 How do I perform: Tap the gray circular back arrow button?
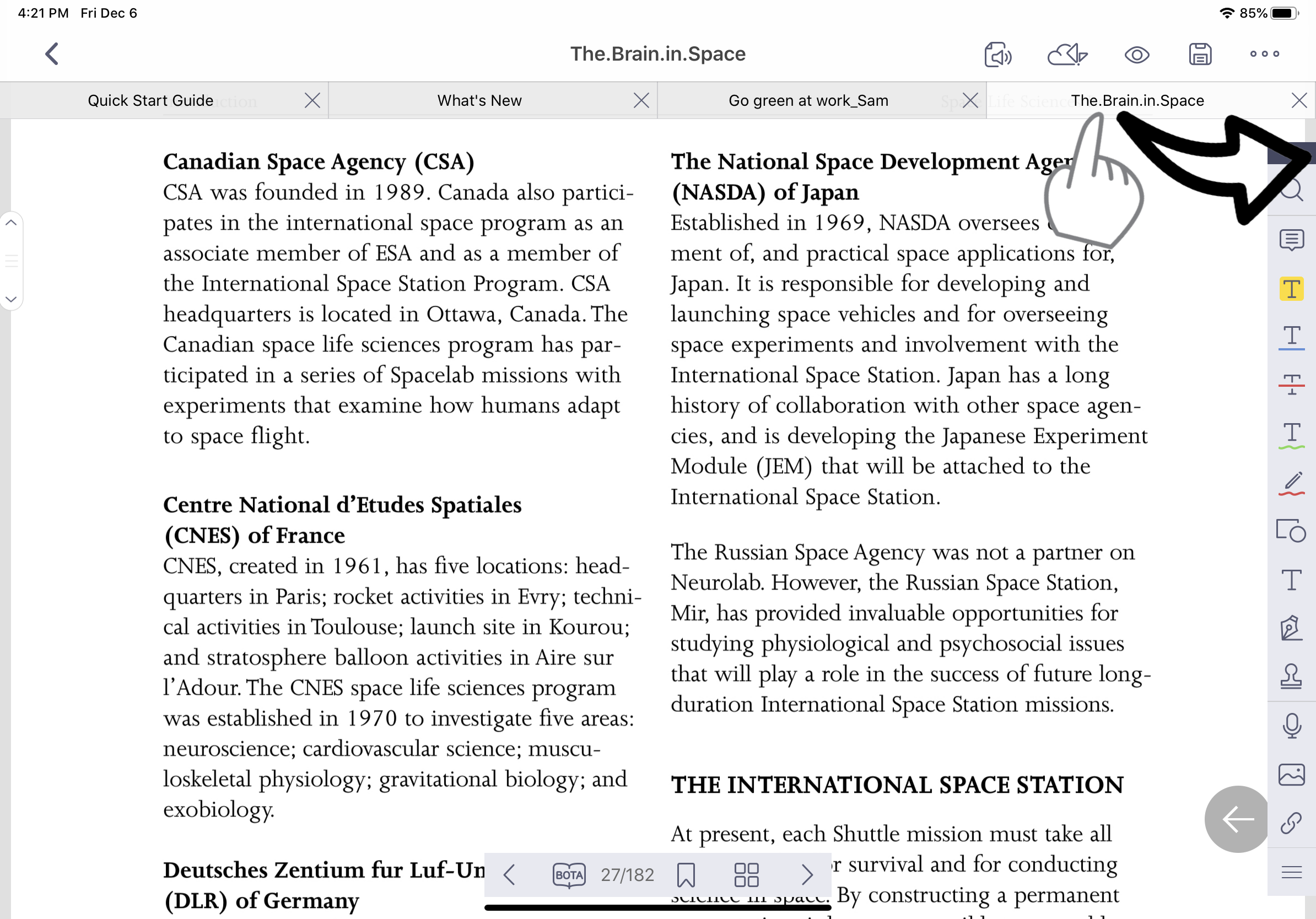tap(1237, 819)
